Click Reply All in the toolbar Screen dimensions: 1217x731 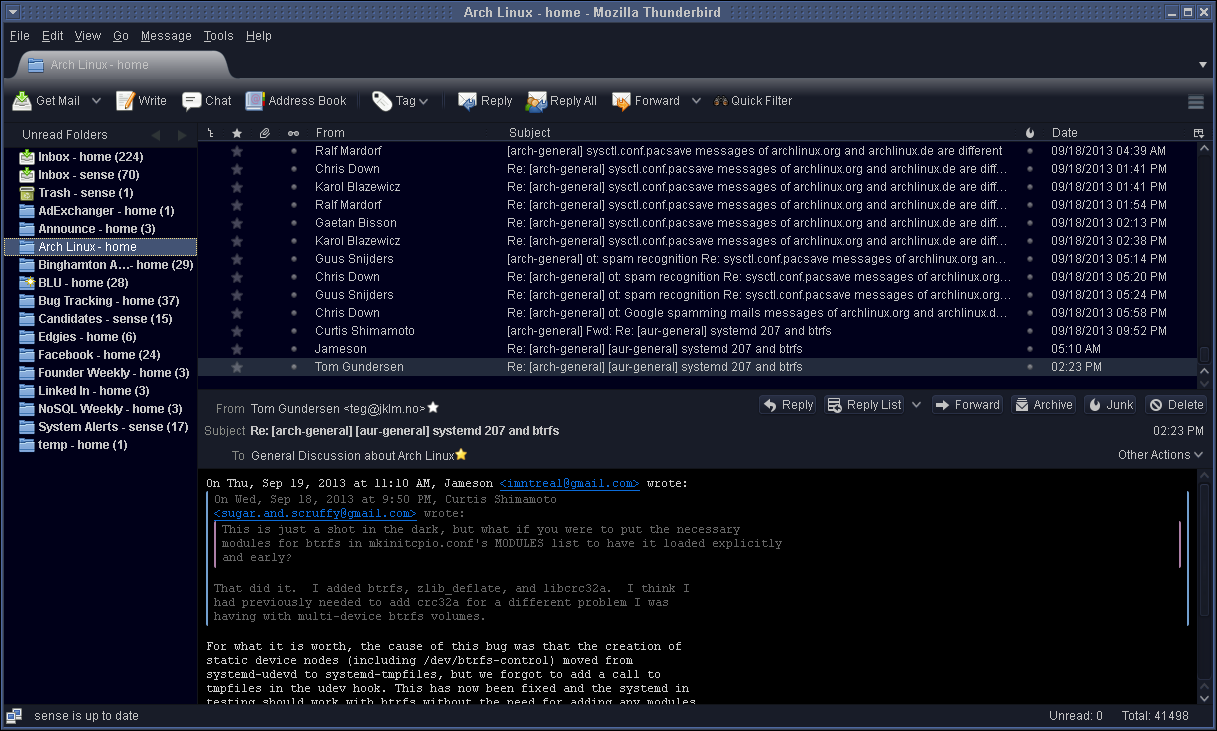(x=562, y=101)
